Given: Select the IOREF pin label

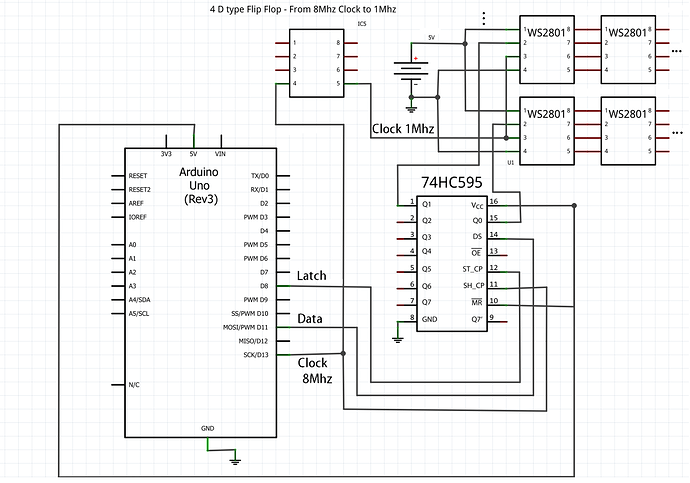Looking at the screenshot, I should pyautogui.click(x=138, y=217).
